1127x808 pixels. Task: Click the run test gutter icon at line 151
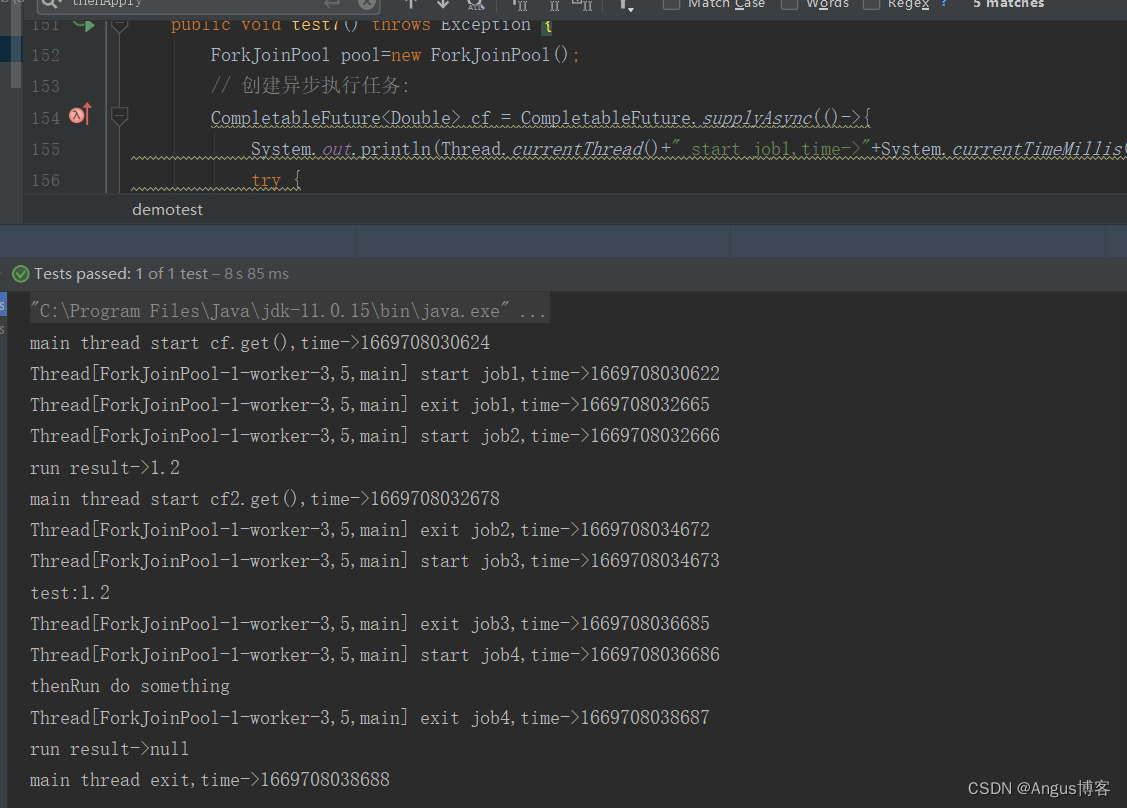[x=83, y=25]
